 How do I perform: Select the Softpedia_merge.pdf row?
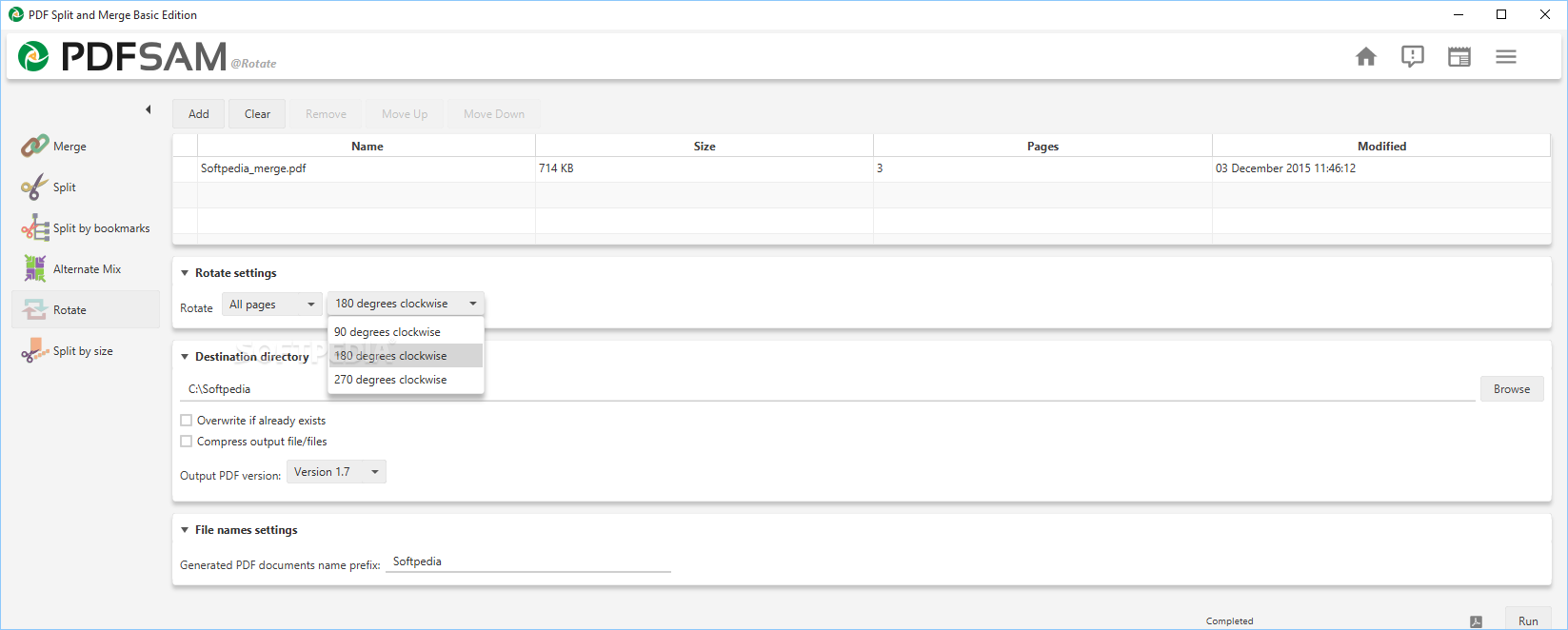(862, 168)
